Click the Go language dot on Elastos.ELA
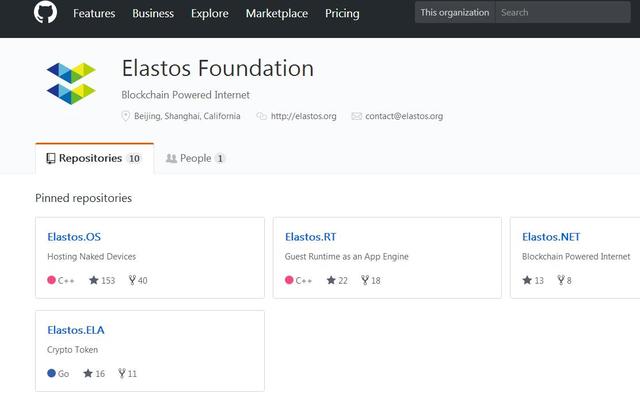 tap(51, 373)
